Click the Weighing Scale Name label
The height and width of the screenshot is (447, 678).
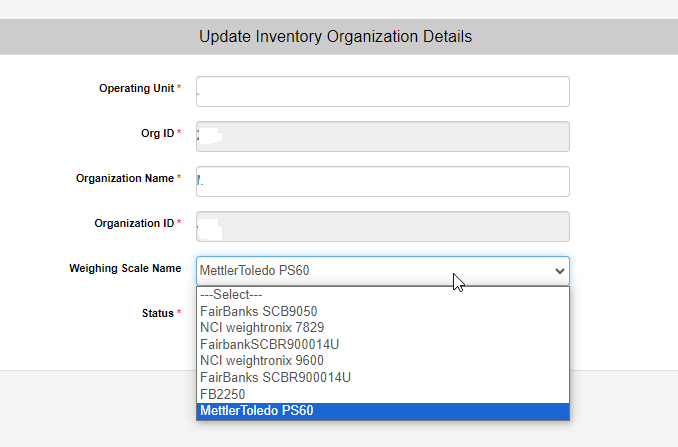[125, 268]
